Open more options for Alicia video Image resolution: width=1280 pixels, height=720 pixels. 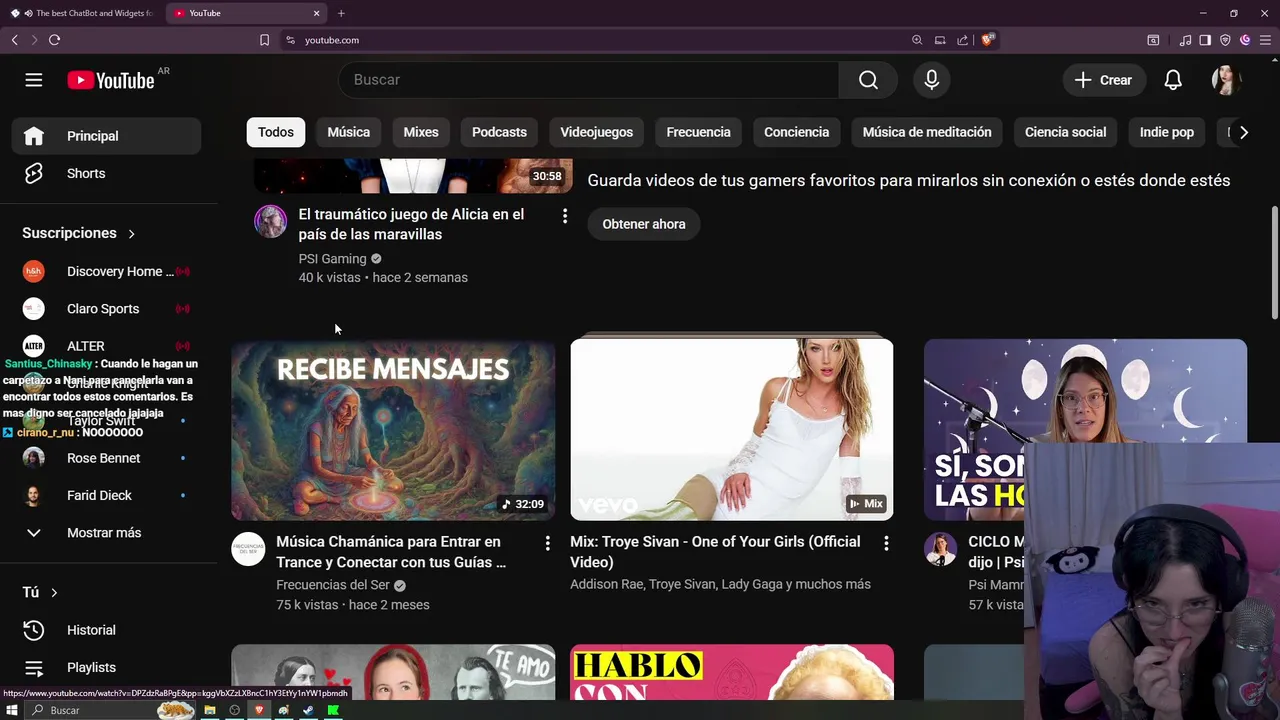click(x=565, y=216)
